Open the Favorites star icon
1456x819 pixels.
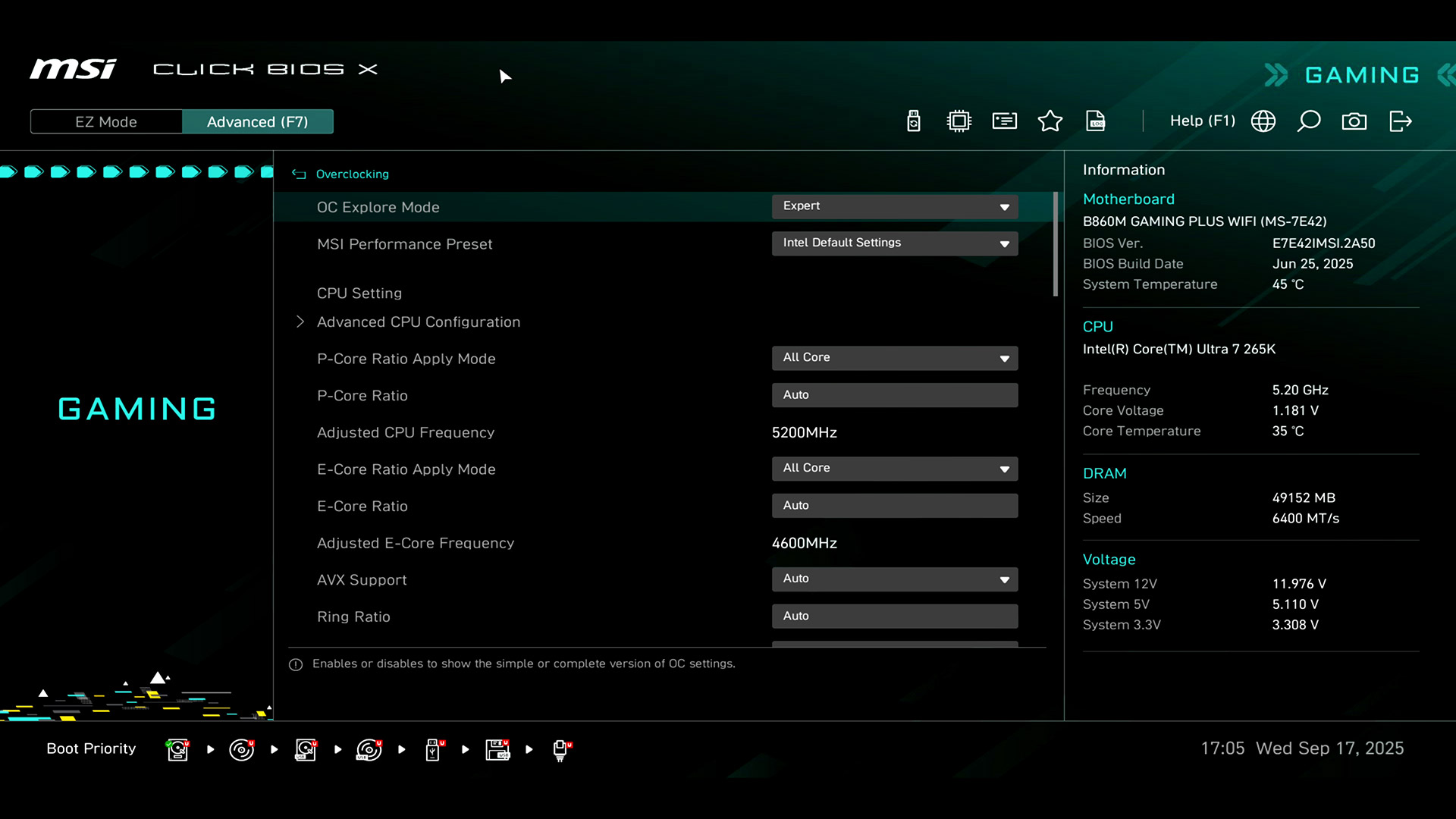(1050, 121)
